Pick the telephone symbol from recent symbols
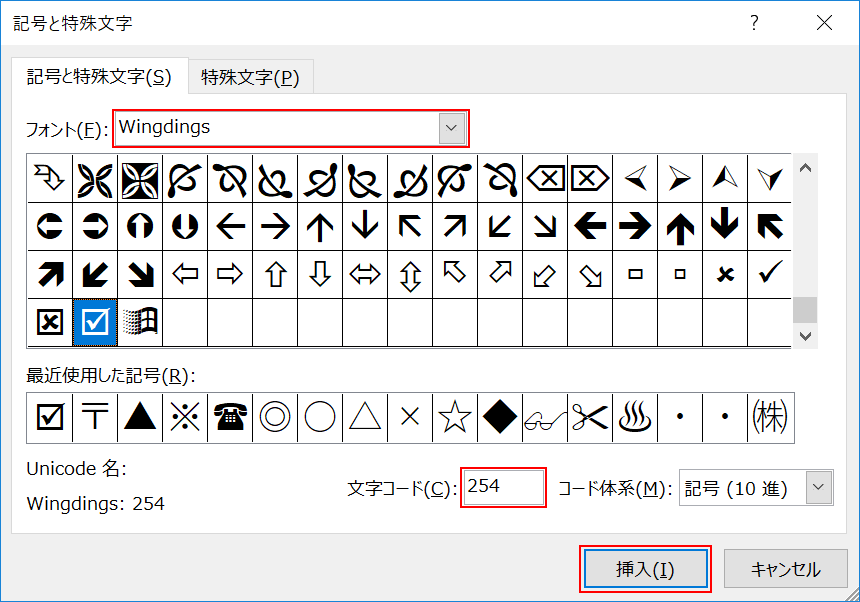 coord(230,418)
